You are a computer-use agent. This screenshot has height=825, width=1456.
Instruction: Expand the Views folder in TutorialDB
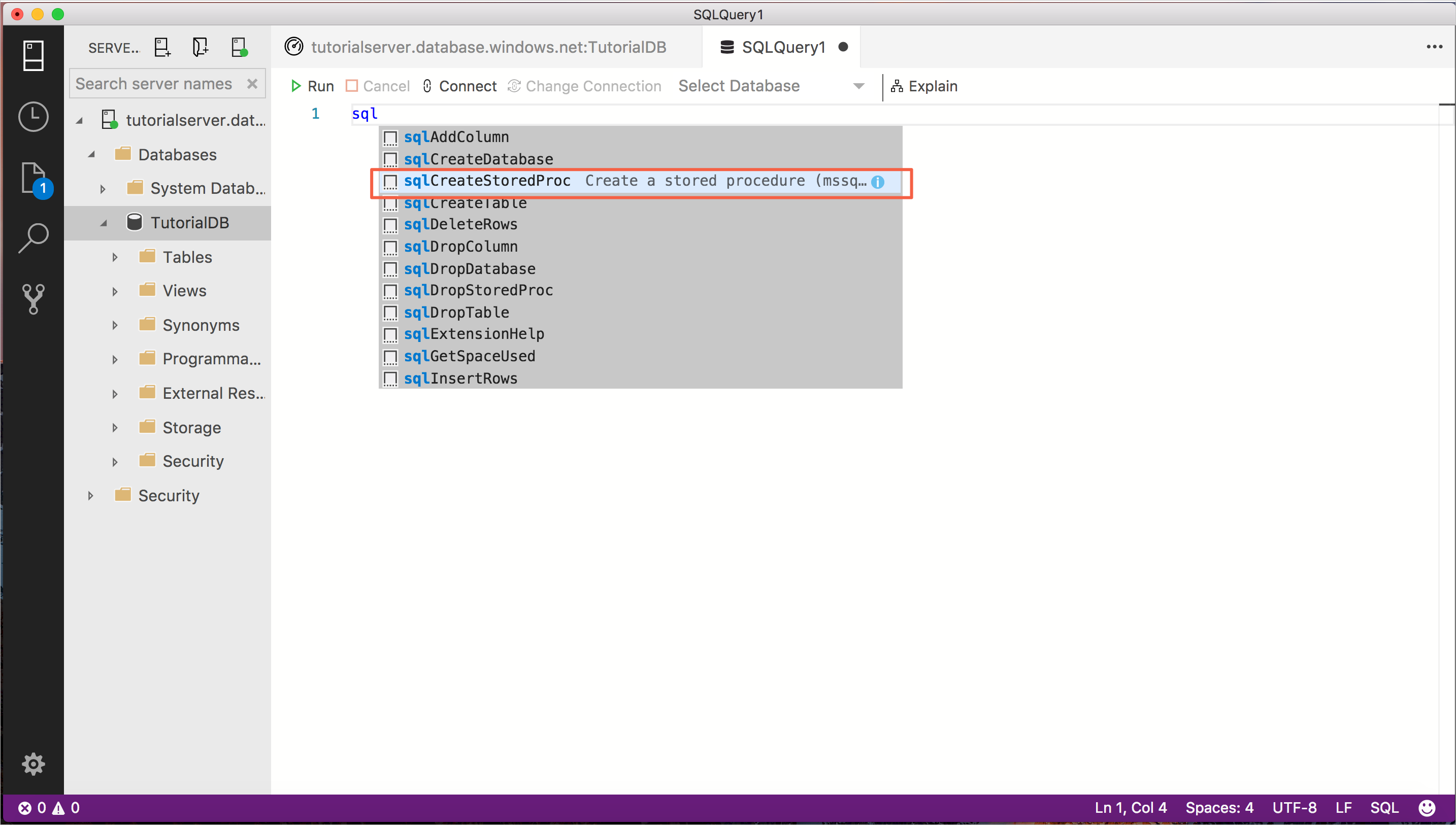point(114,290)
